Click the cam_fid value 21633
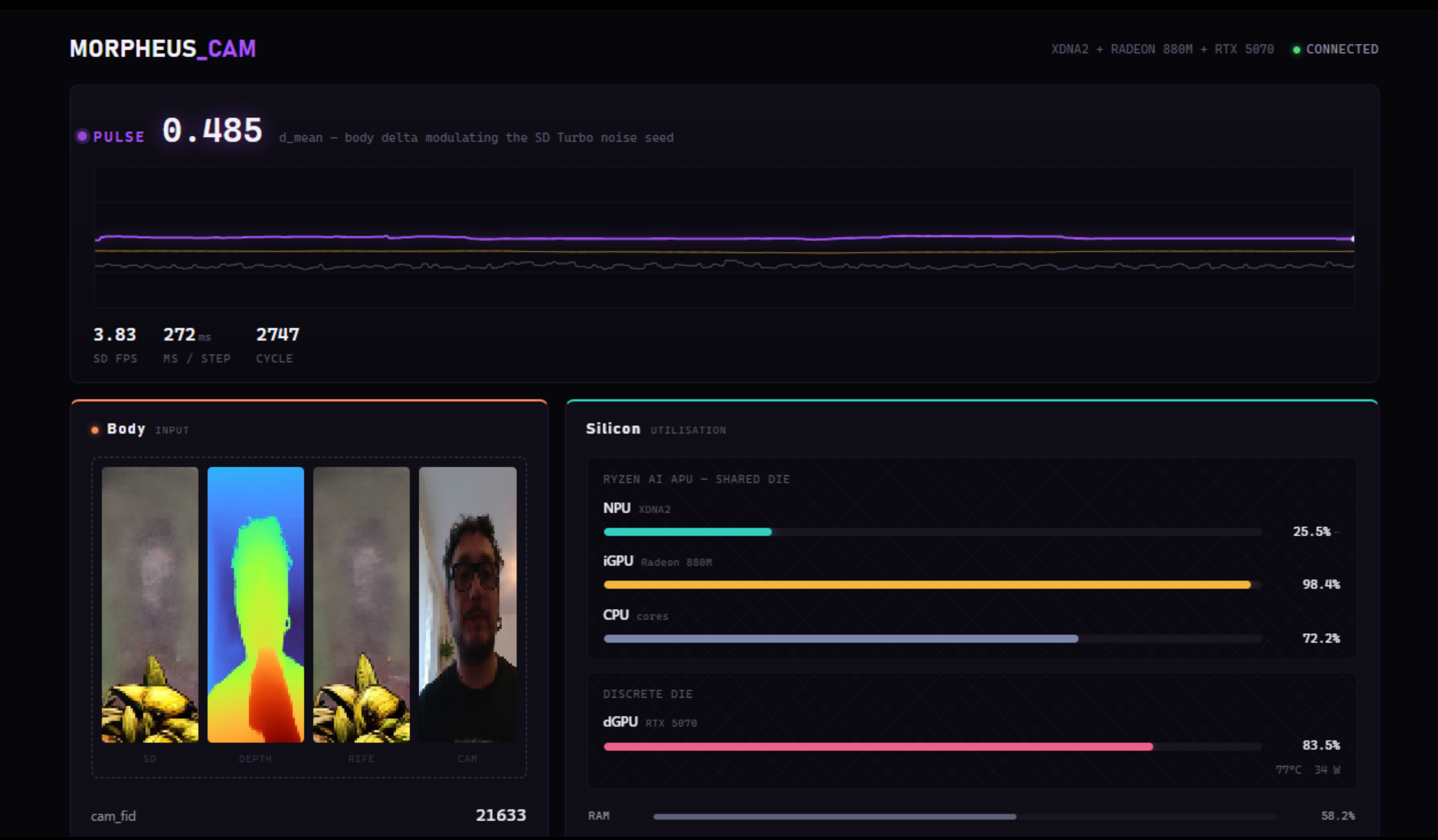The width and height of the screenshot is (1438, 840). click(500, 815)
